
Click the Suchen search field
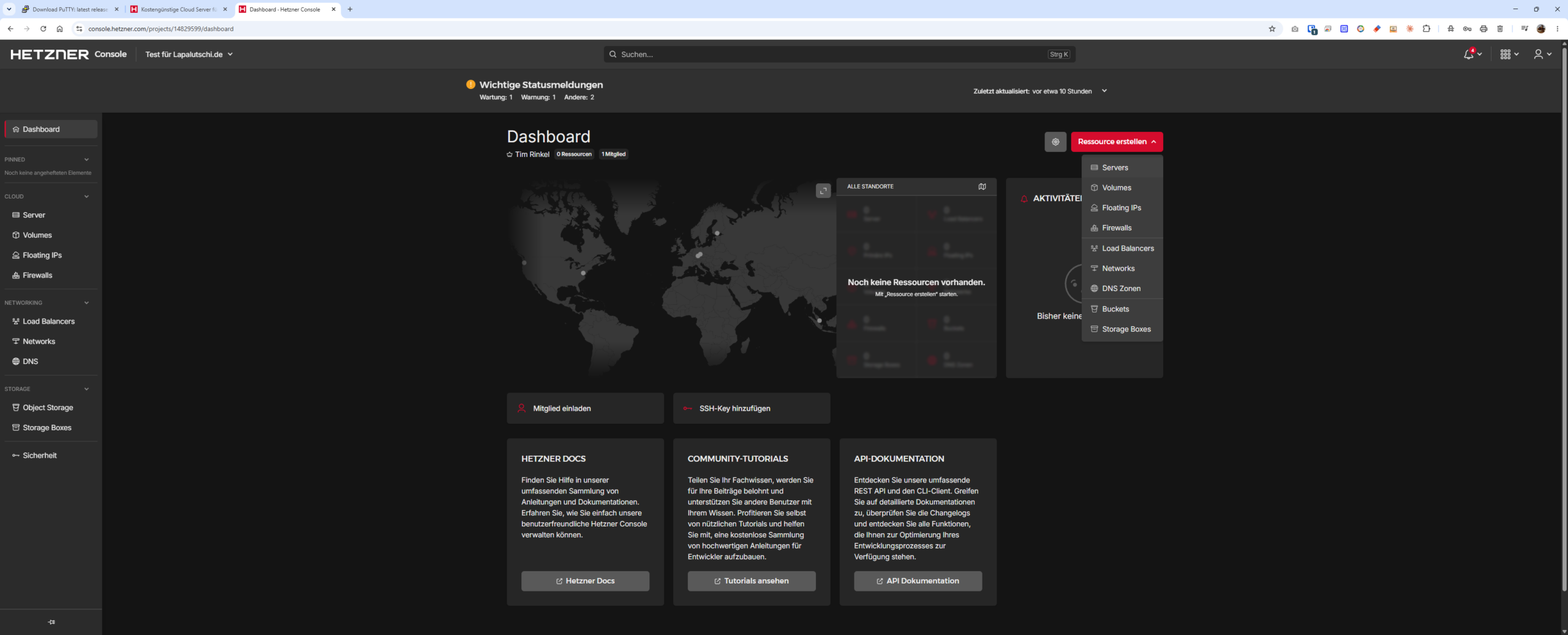coord(839,54)
